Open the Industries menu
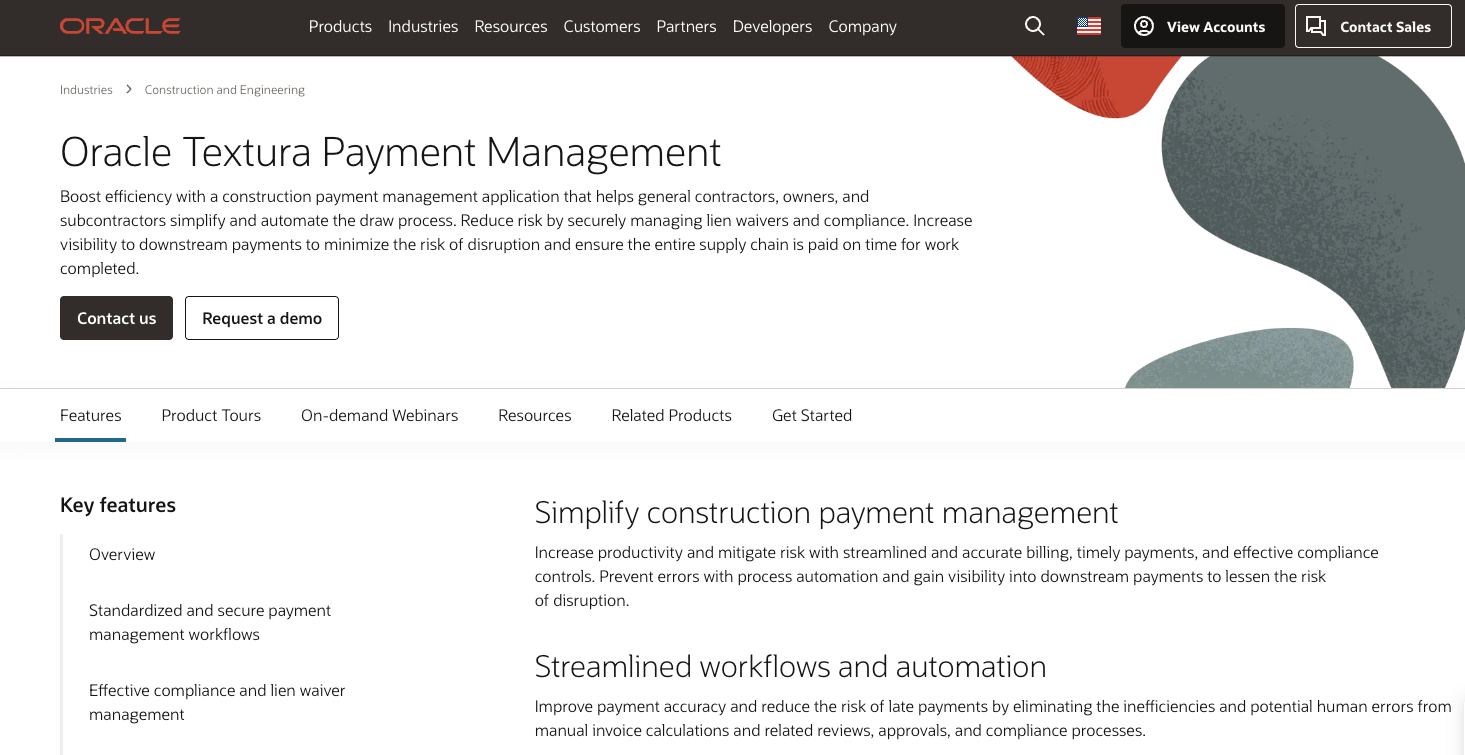Viewport: 1465px width, 755px height. [423, 27]
